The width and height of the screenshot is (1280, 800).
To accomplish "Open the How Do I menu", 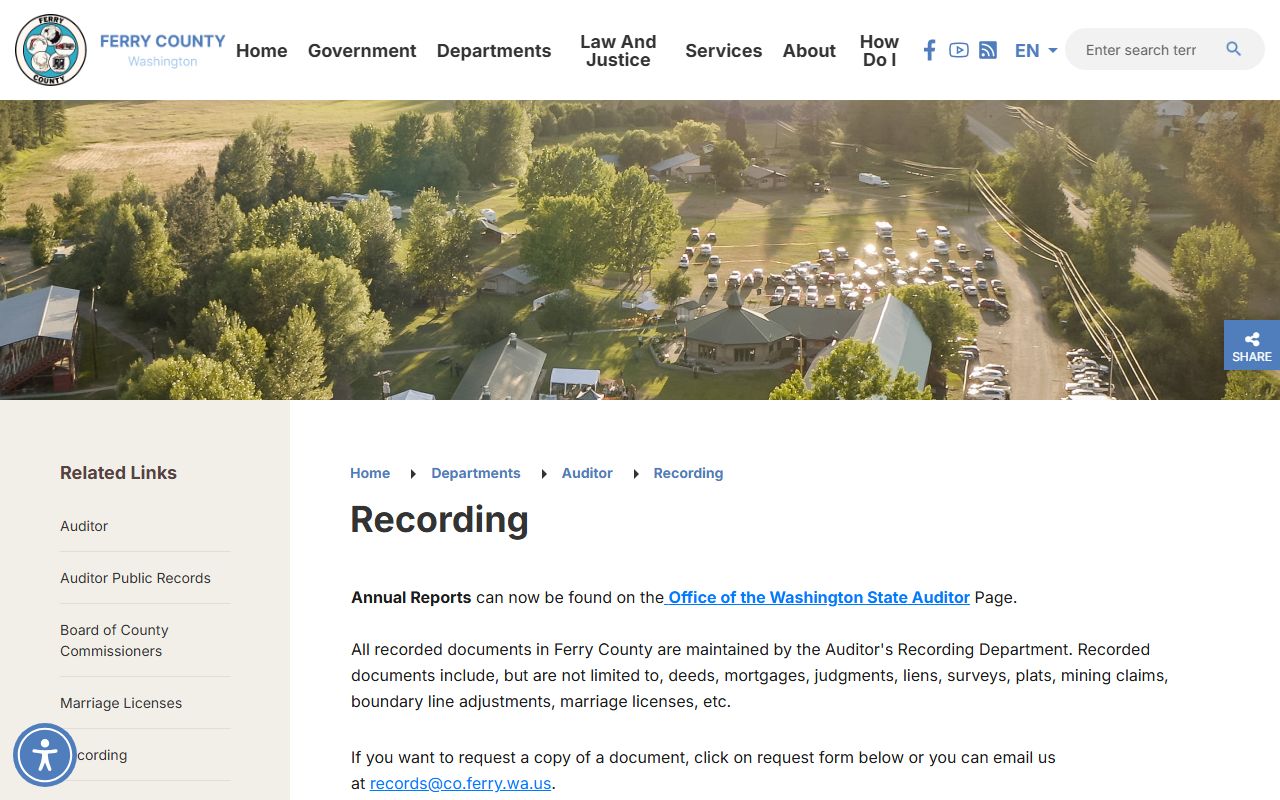I will (879, 50).
